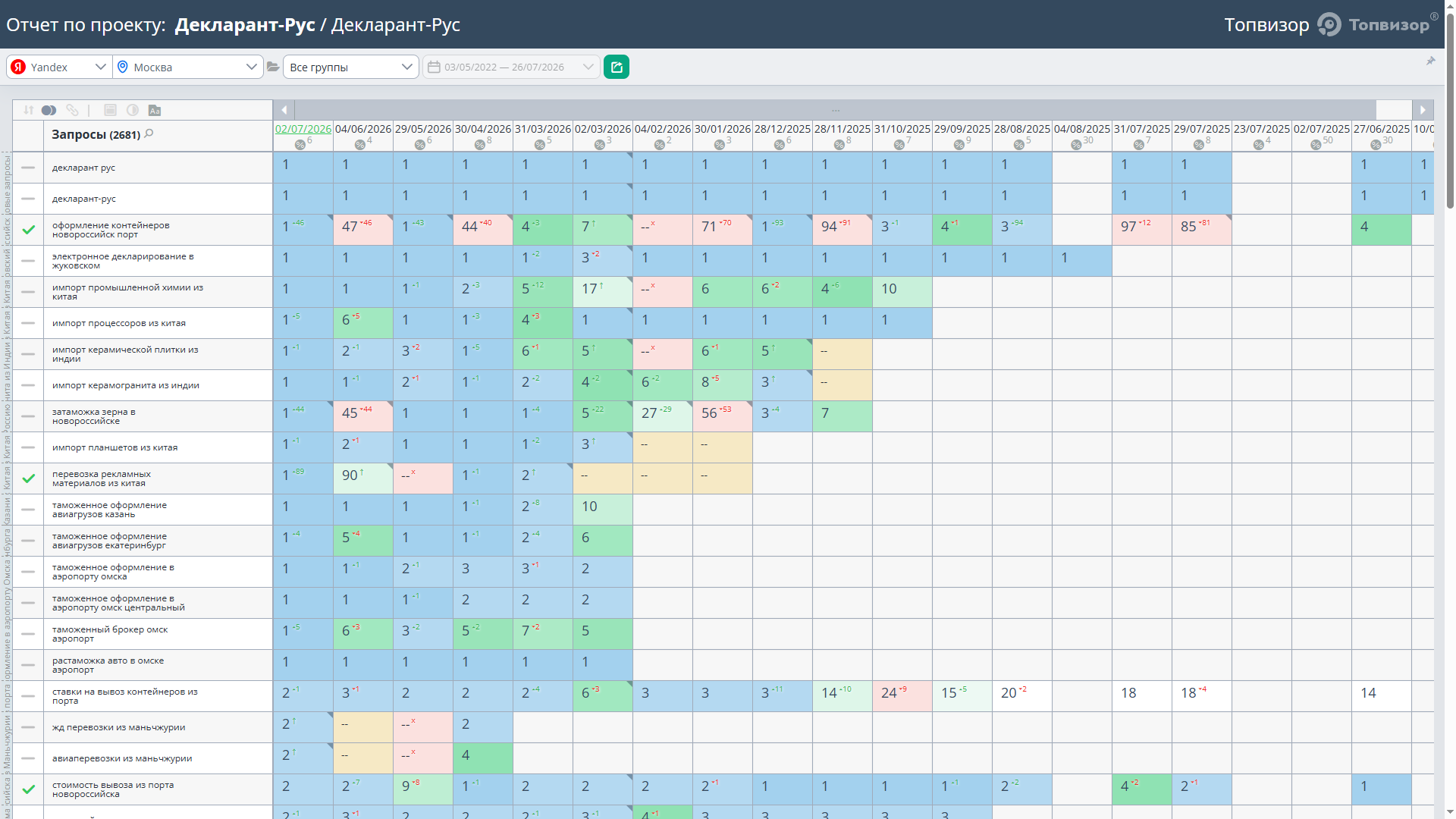Screen dimensions: 1456x819
Task: Click the 'Топвизор' text link in header
Action: click(x=1266, y=24)
